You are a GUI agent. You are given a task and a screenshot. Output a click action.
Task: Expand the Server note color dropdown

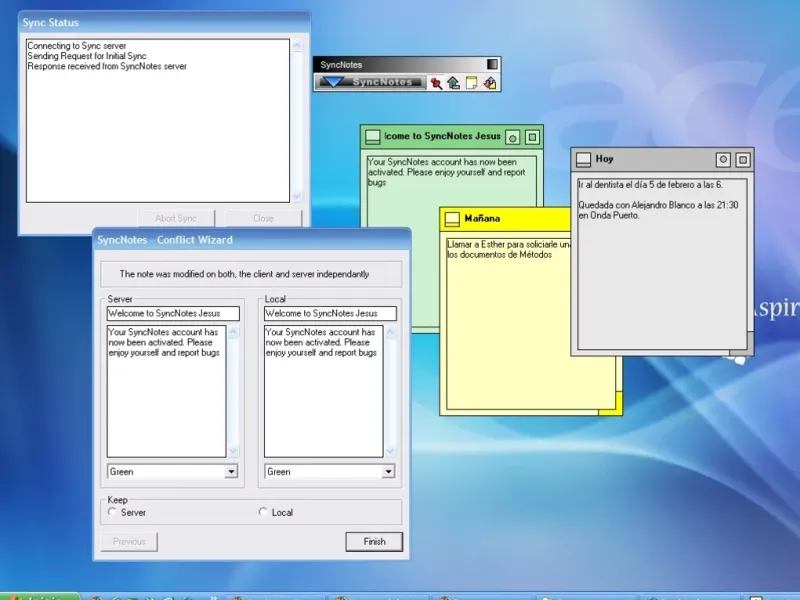[231, 471]
